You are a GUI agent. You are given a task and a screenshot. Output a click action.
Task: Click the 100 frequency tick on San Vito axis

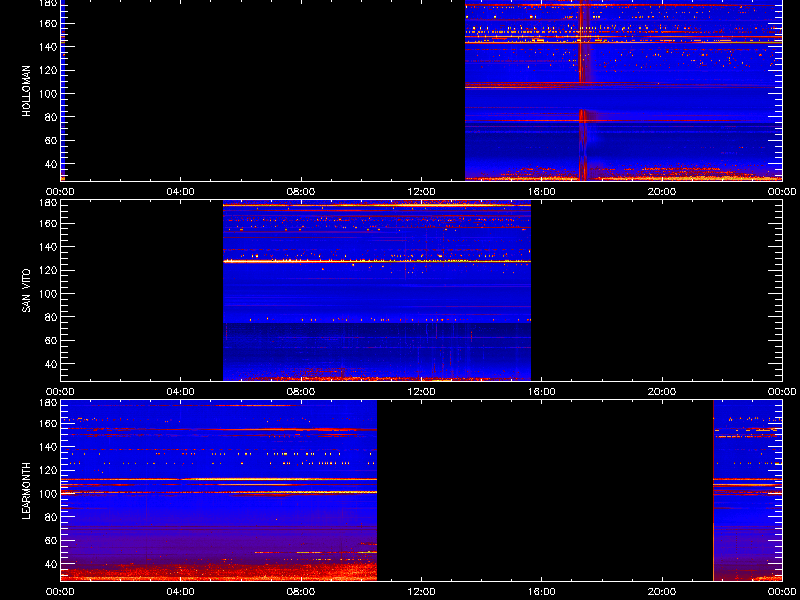click(x=47, y=294)
